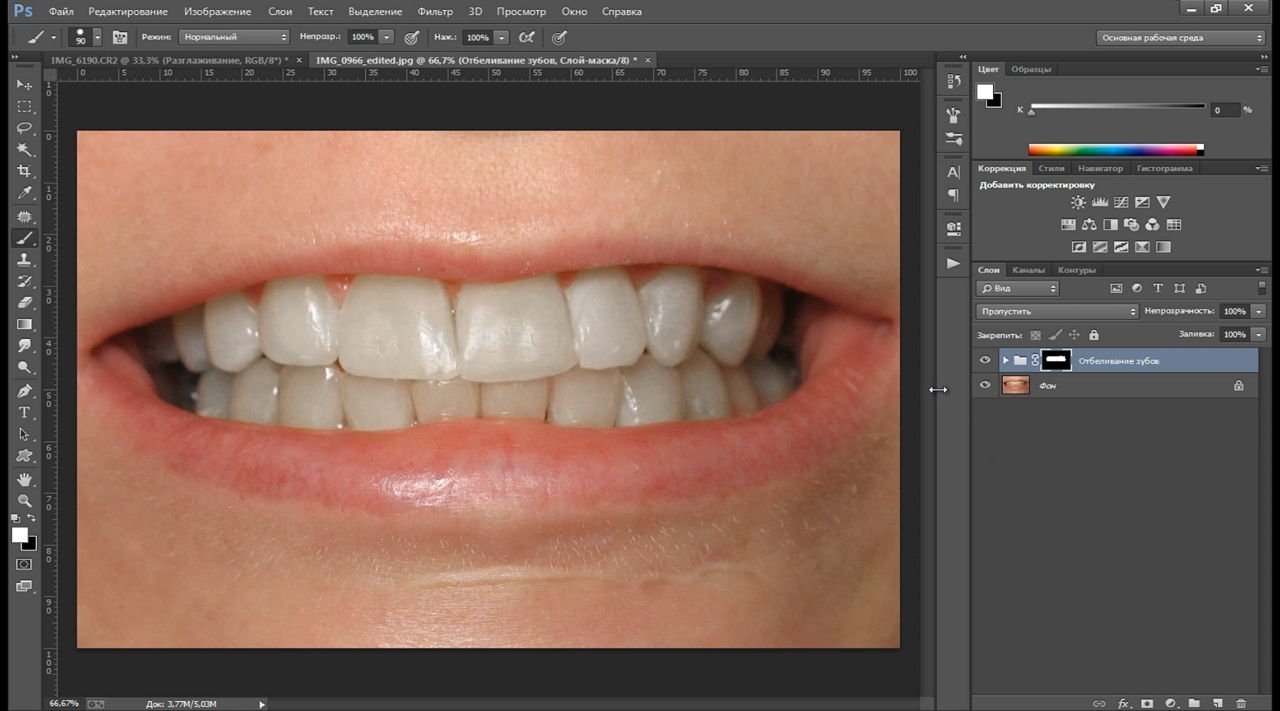
Task: Open the Непрозр. opacity dropdown arrow
Action: click(386, 37)
